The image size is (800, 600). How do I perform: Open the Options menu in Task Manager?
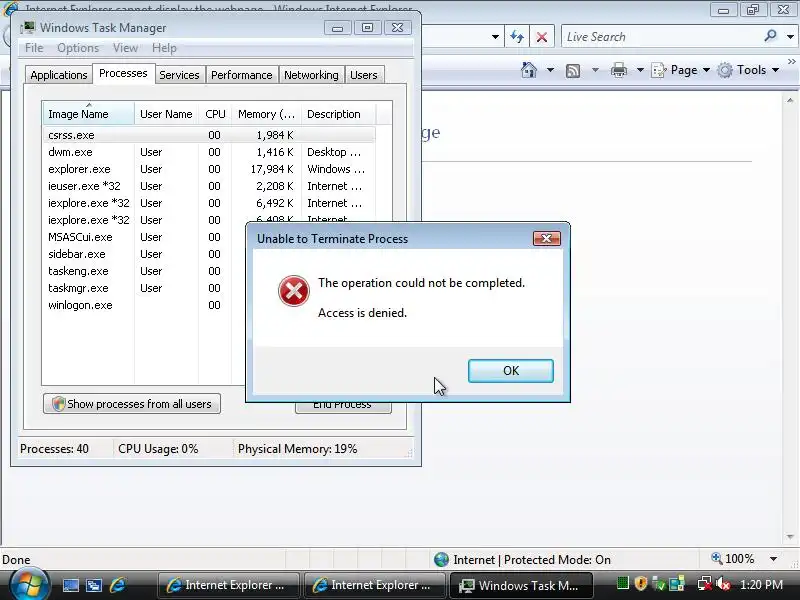[x=78, y=48]
